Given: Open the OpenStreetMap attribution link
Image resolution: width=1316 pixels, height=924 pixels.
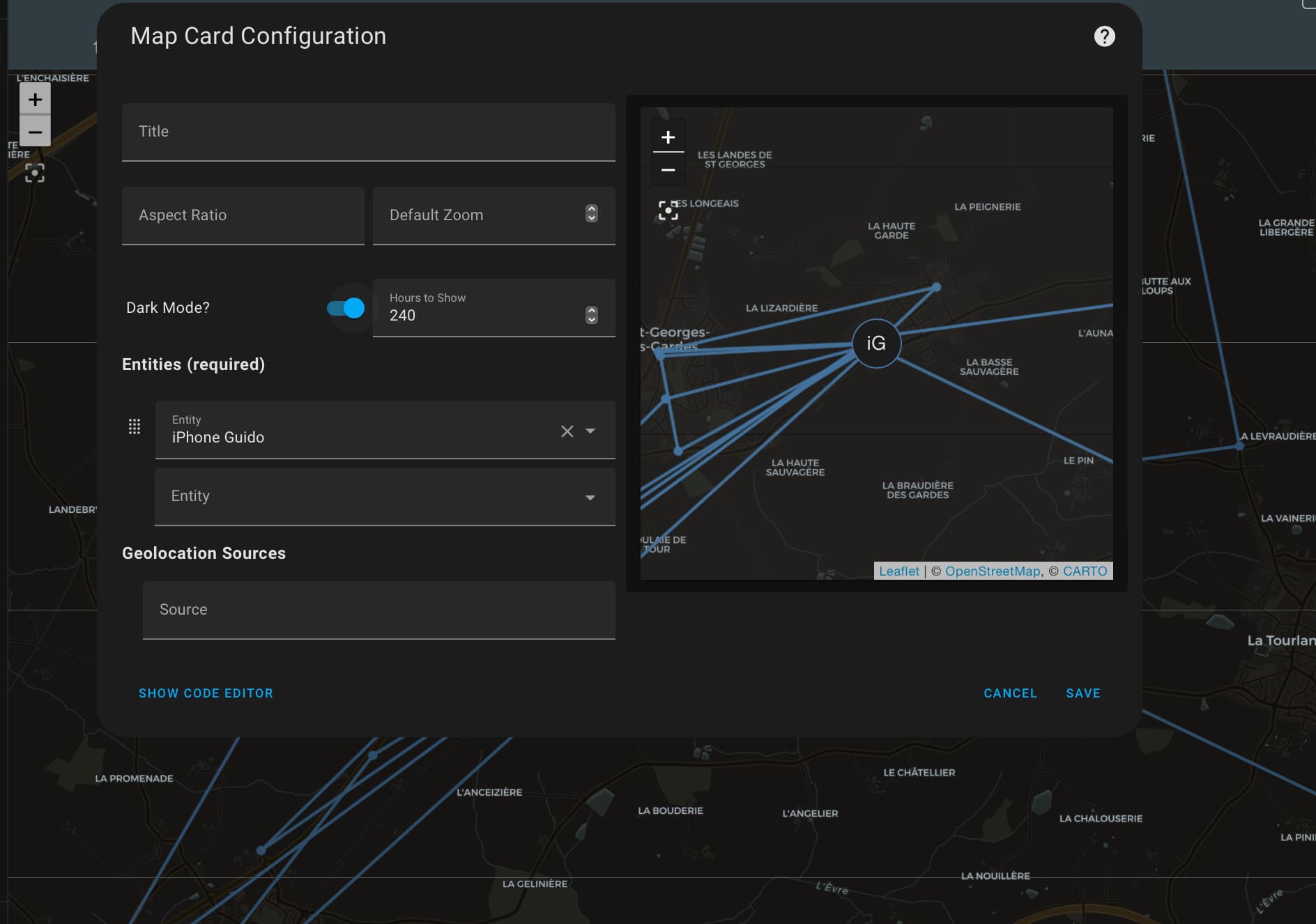Looking at the screenshot, I should tap(991, 571).
